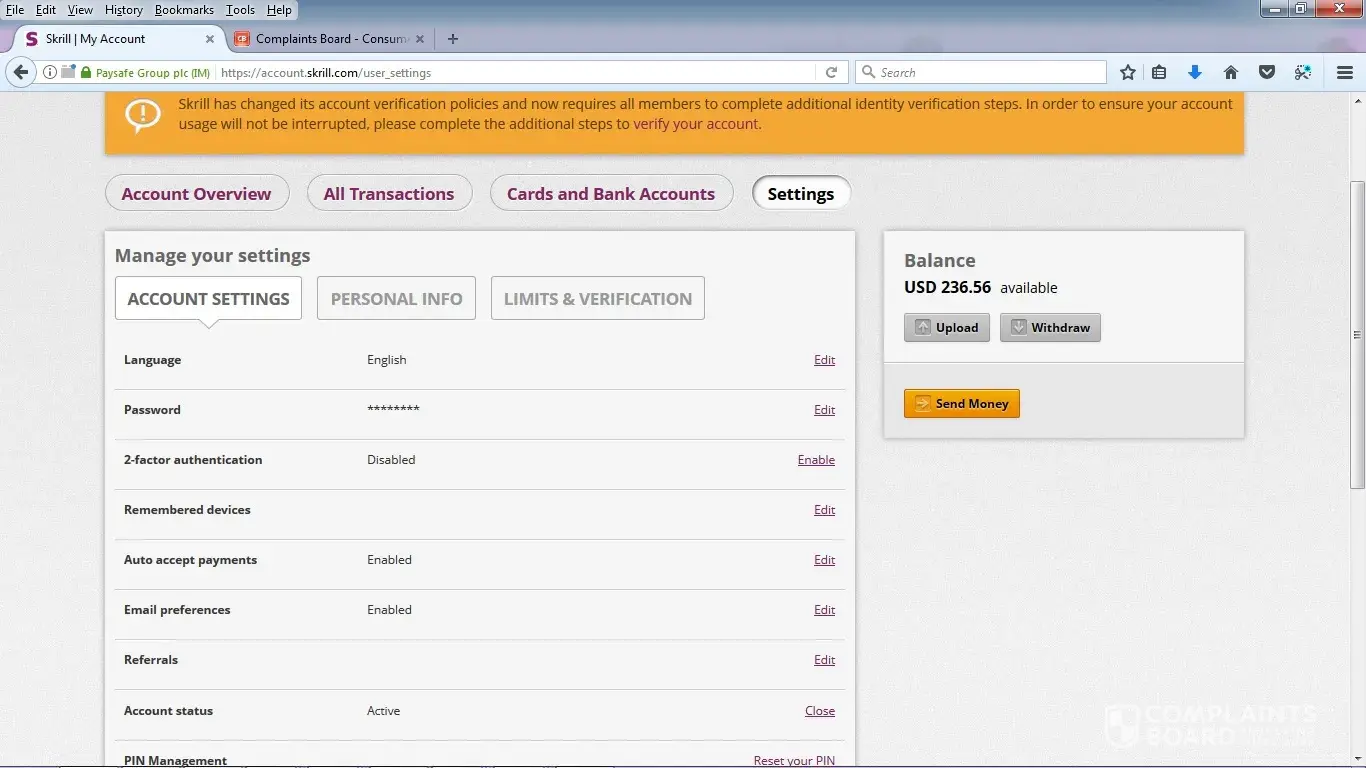Show the bookmarks list icon
The width and height of the screenshot is (1366, 768).
click(x=1159, y=72)
